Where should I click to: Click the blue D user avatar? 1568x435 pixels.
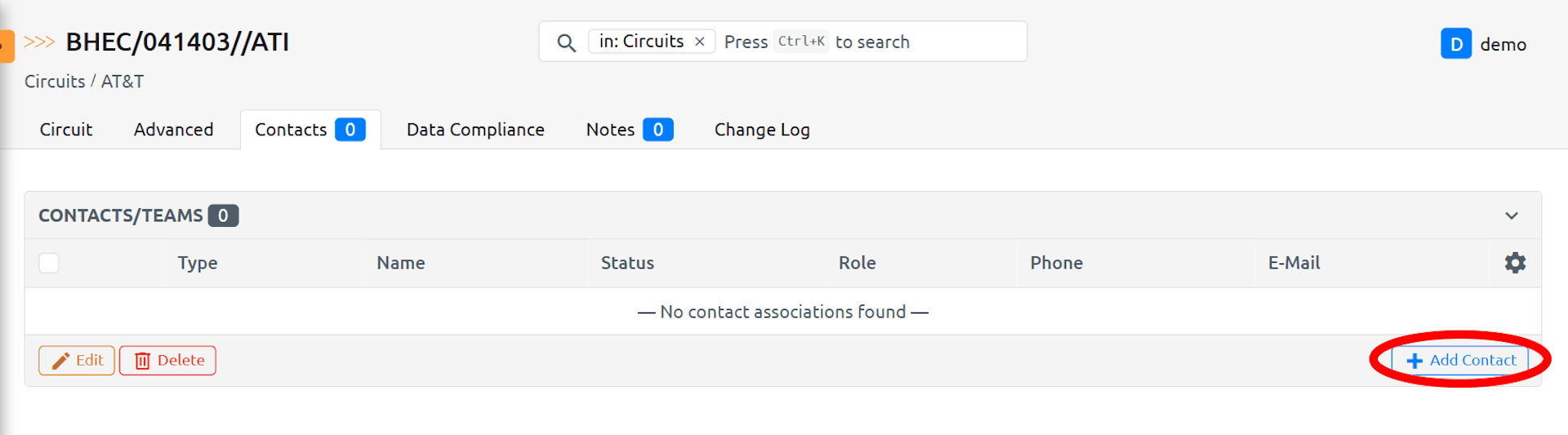click(1456, 44)
